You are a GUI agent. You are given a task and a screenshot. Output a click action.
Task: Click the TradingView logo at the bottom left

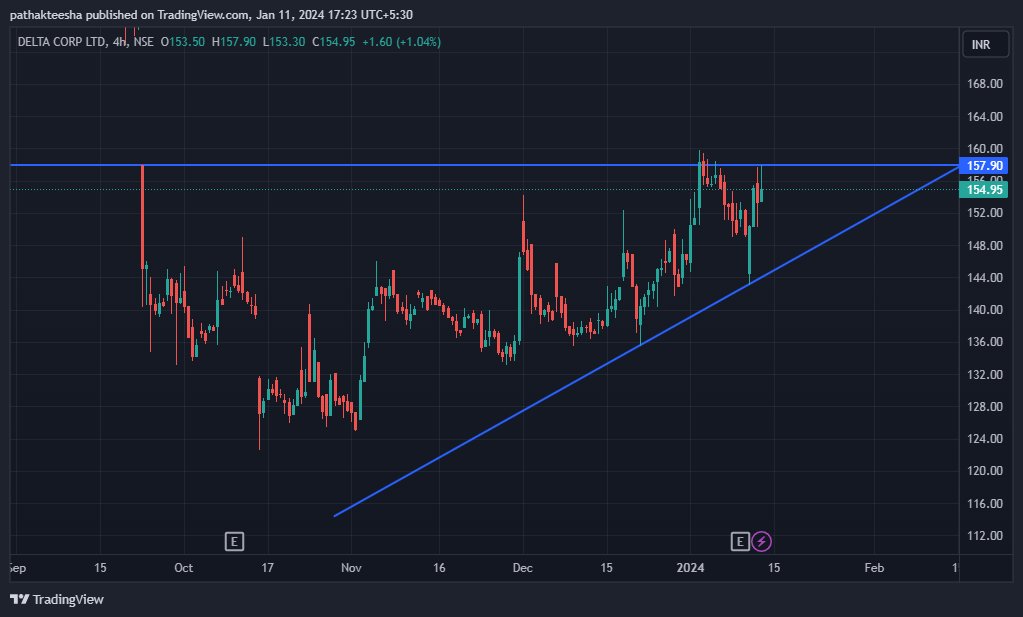click(57, 599)
